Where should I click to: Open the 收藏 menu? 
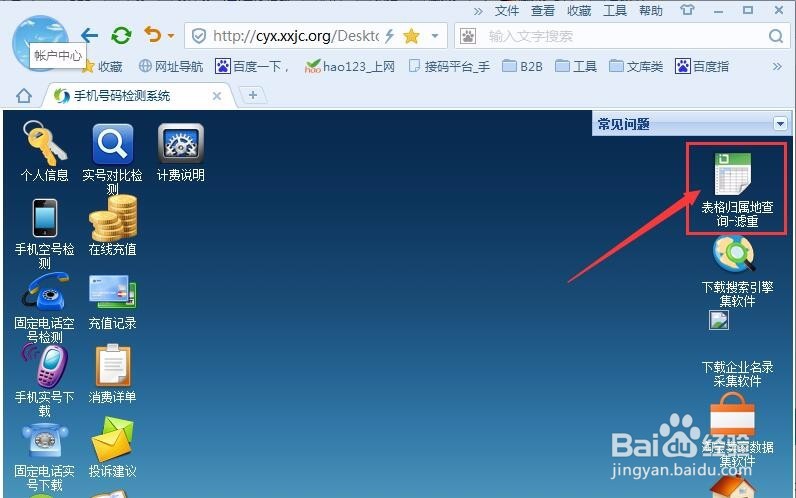pos(579,11)
